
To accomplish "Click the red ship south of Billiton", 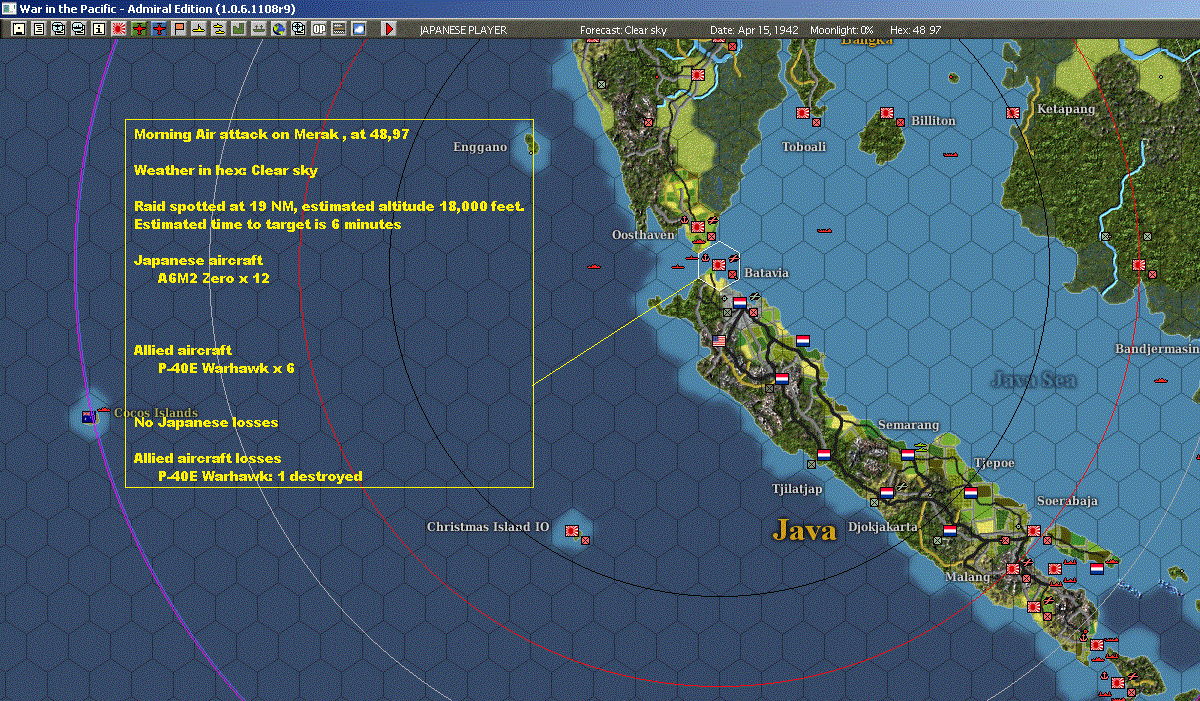I will pyautogui.click(x=951, y=156).
